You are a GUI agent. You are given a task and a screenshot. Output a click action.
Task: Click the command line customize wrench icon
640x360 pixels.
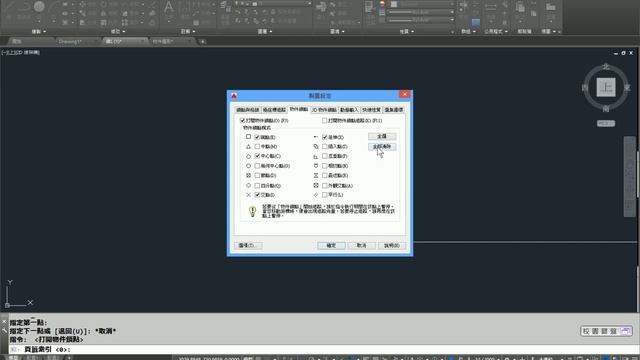tap(4, 330)
